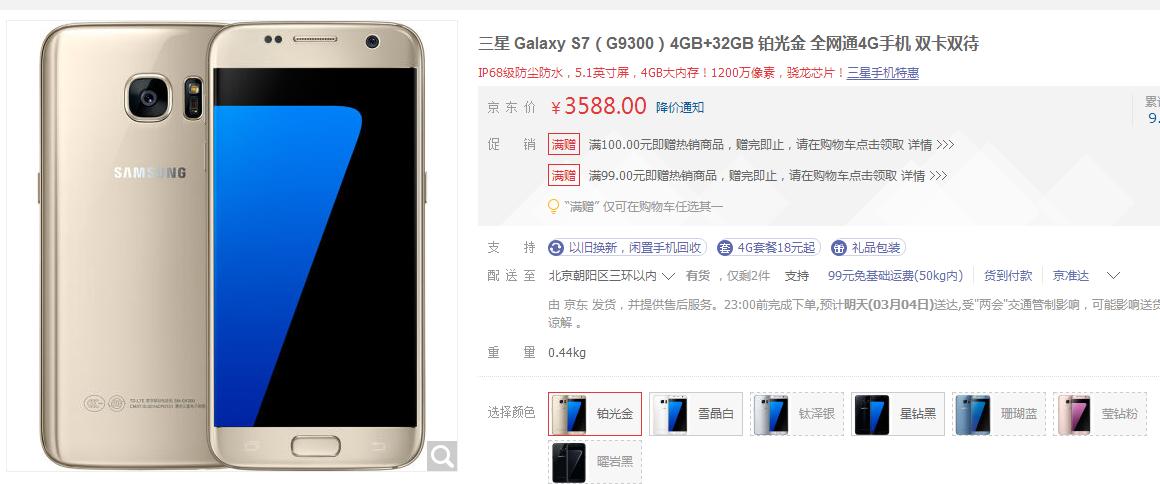Image resolution: width=1160 pixels, height=484 pixels.
Task: Click the first red 满赠 promotion tag
Action: (564, 144)
